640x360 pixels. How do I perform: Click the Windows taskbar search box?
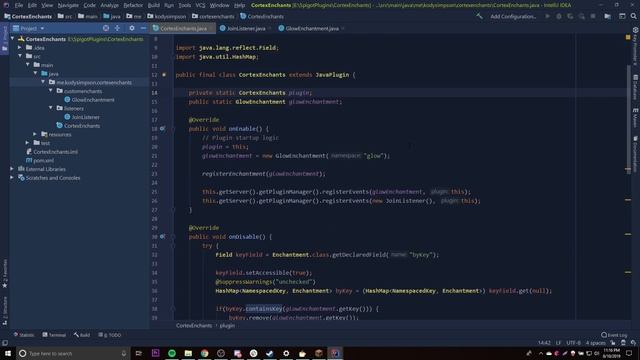click(73, 353)
